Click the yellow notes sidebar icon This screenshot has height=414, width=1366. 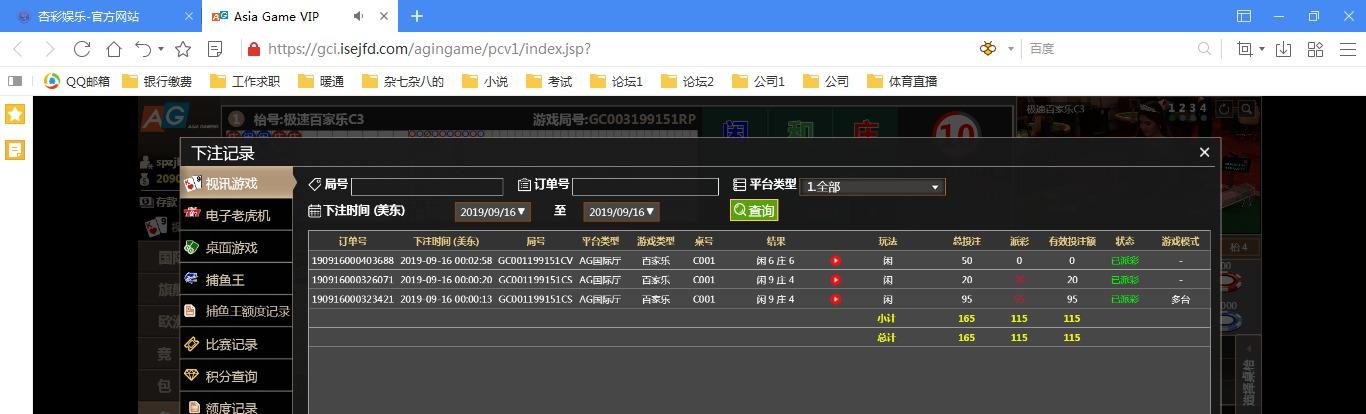(x=15, y=150)
